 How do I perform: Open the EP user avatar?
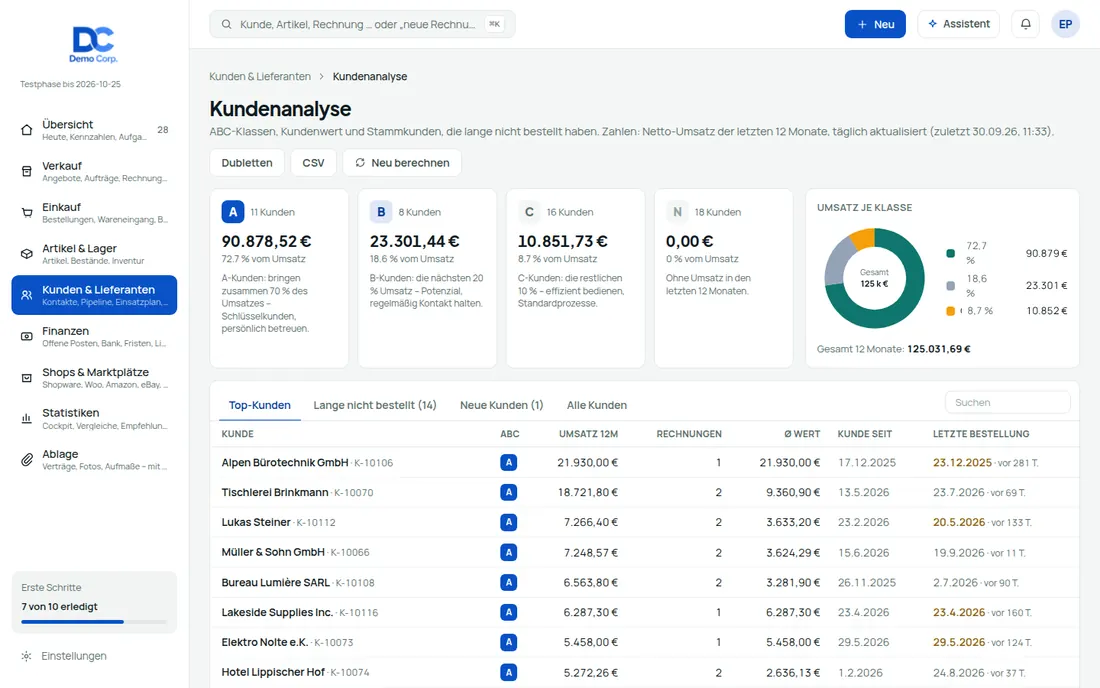click(1065, 24)
